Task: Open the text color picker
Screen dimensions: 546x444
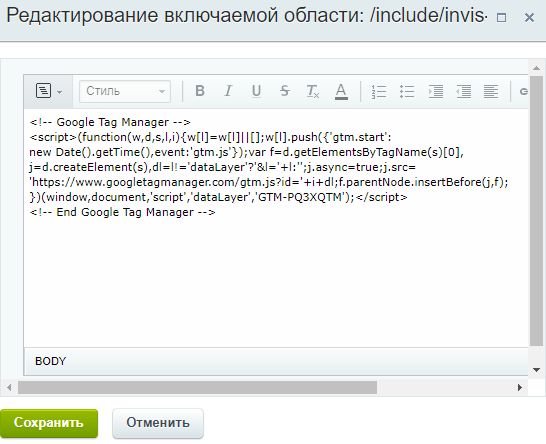Action: [341, 91]
